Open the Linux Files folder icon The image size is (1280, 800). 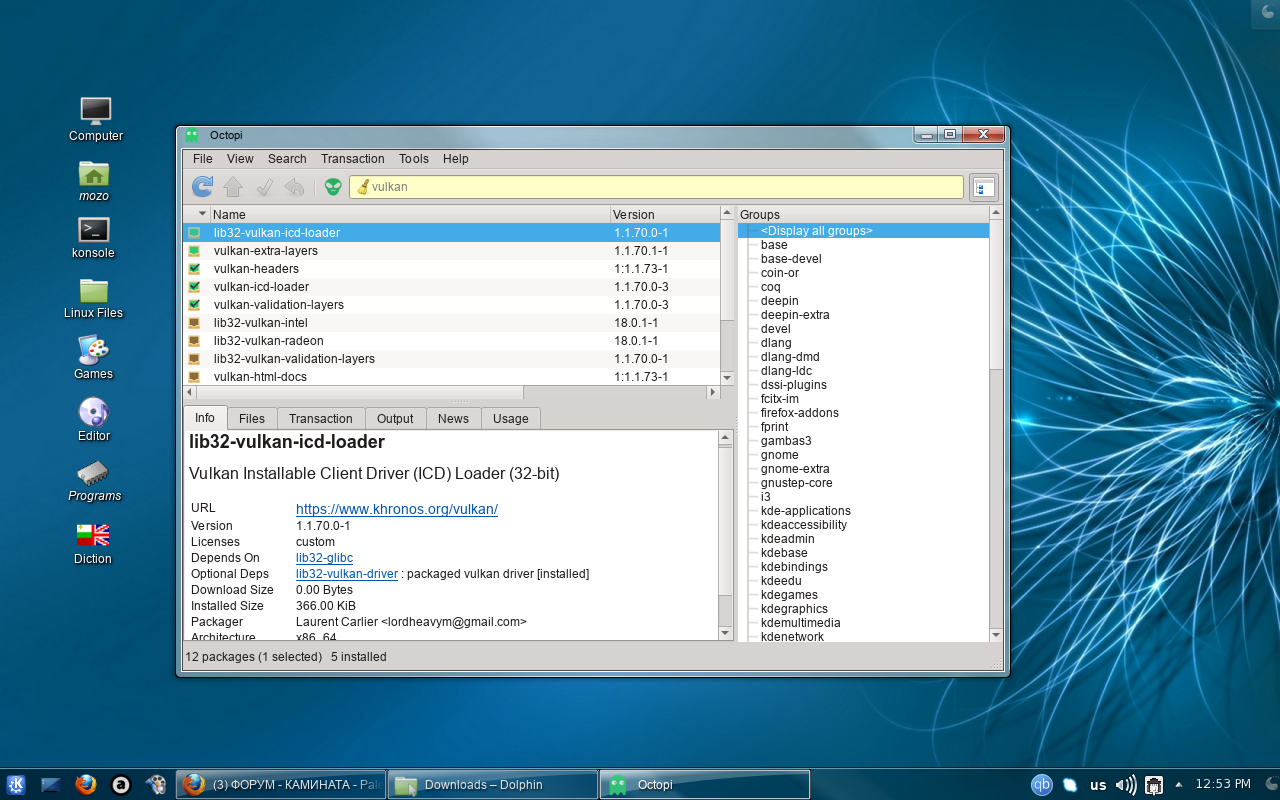[94, 290]
